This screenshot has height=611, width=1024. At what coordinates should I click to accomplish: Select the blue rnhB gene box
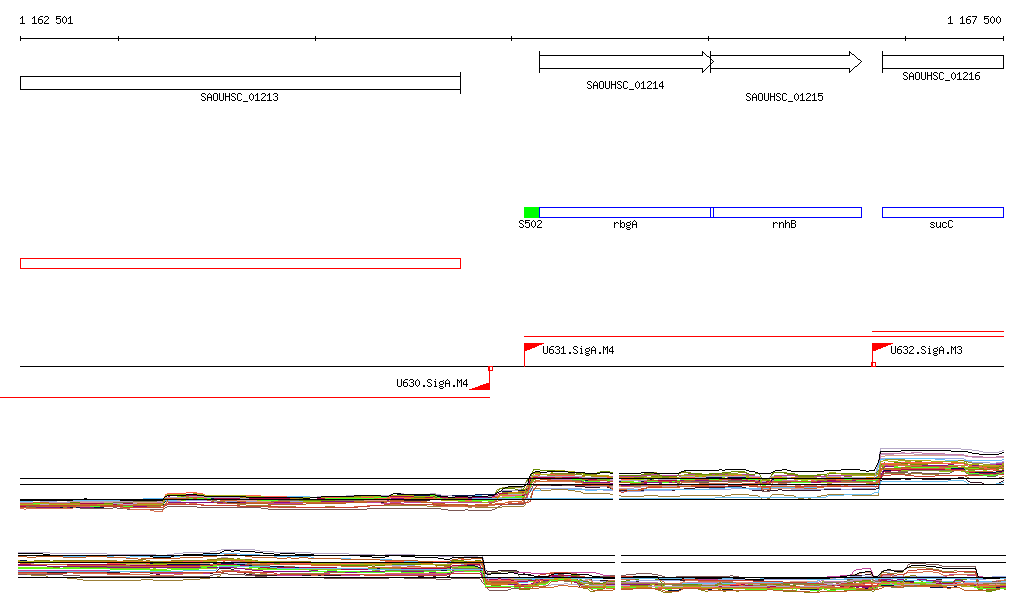click(x=786, y=212)
